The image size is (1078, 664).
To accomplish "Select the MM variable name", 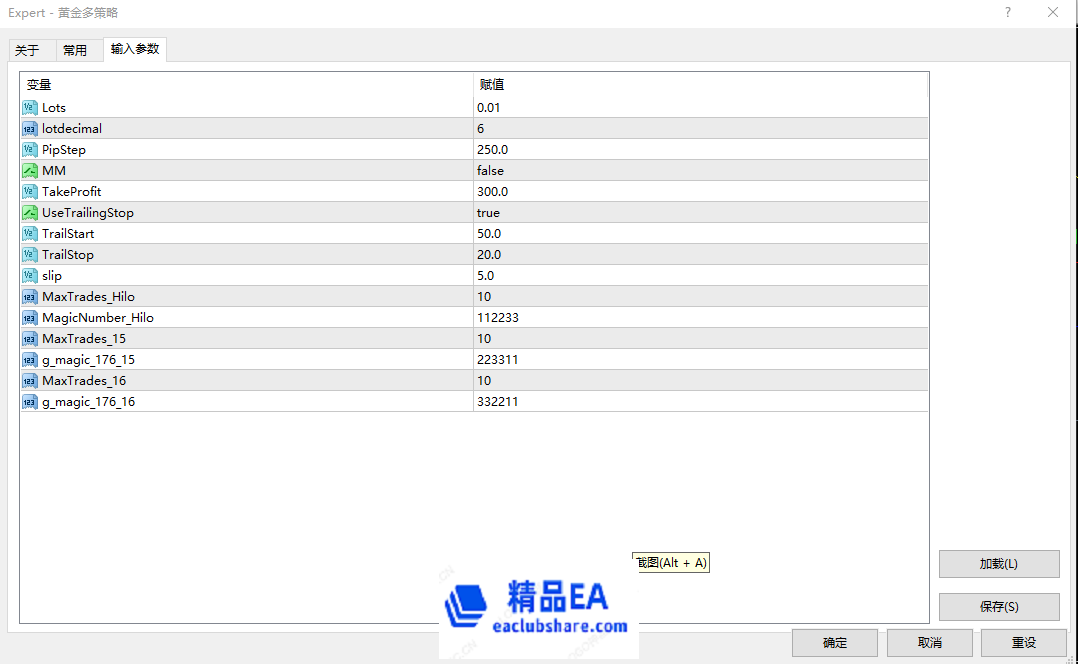I will (x=54, y=170).
